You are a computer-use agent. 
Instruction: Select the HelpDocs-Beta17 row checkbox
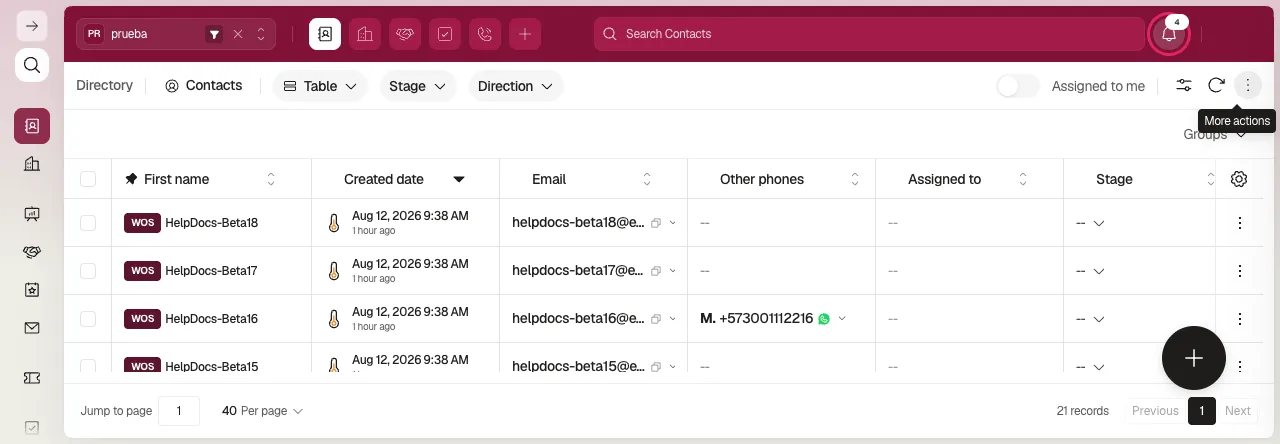tap(88, 271)
